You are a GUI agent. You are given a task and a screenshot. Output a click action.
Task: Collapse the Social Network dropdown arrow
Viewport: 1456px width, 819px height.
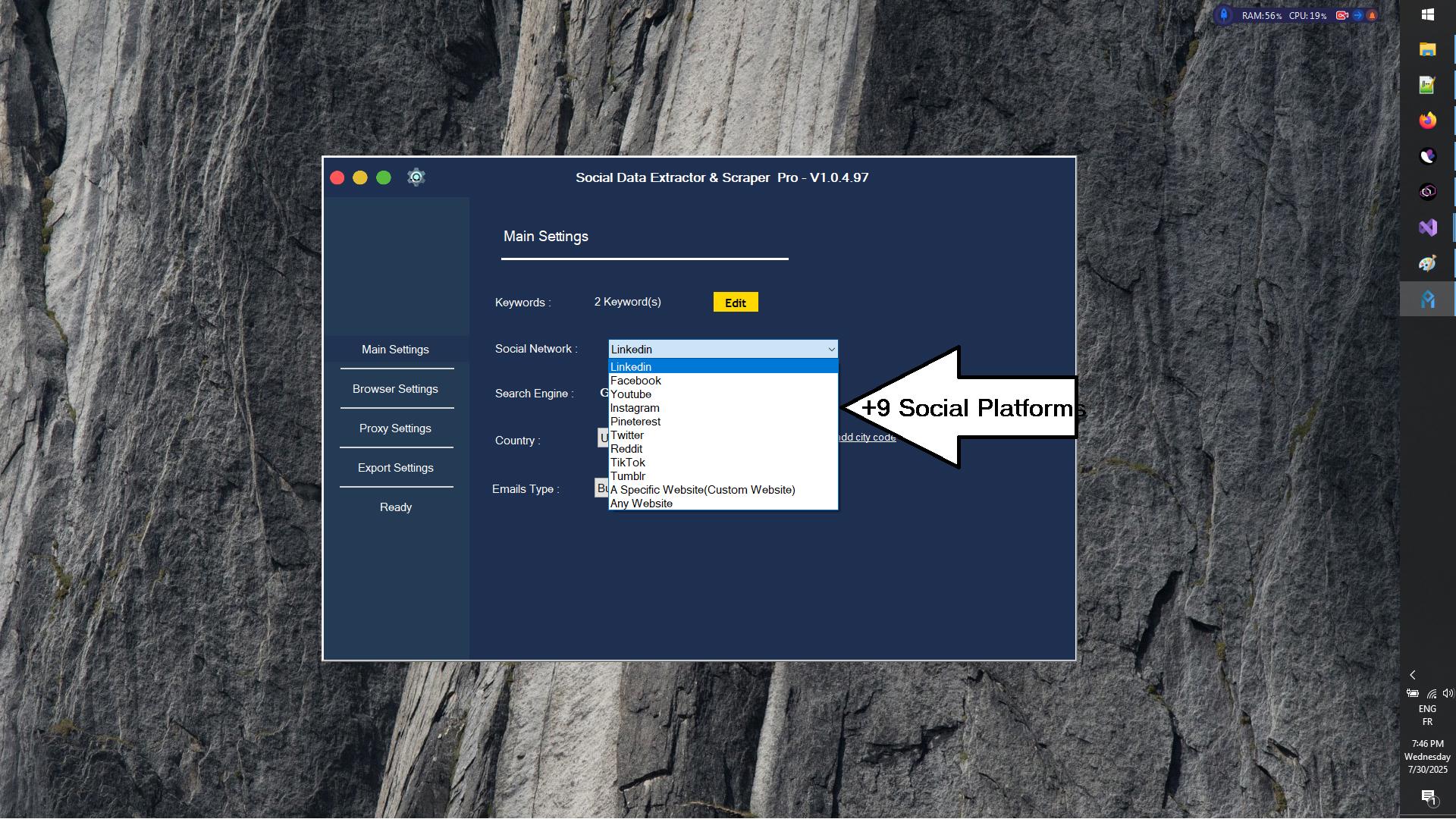pos(831,350)
